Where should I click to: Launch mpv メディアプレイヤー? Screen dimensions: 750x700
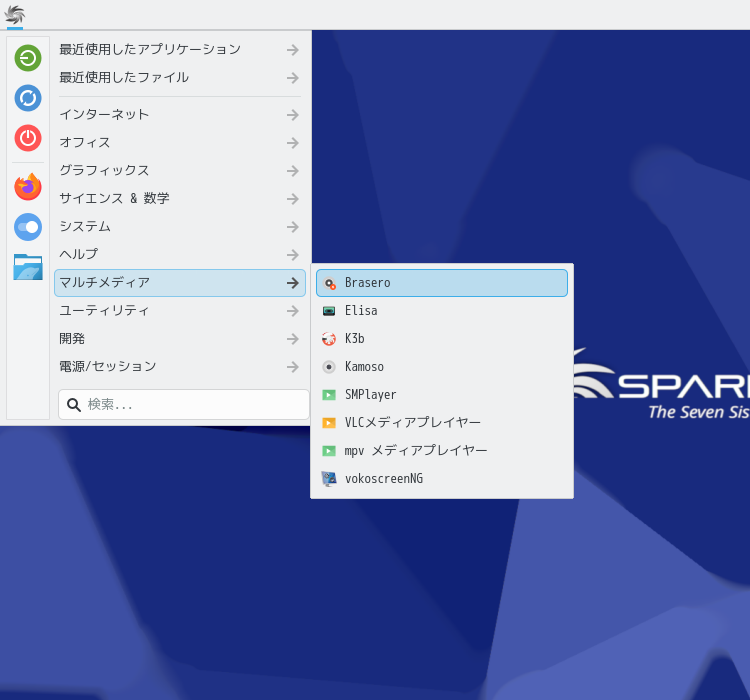tap(441, 451)
